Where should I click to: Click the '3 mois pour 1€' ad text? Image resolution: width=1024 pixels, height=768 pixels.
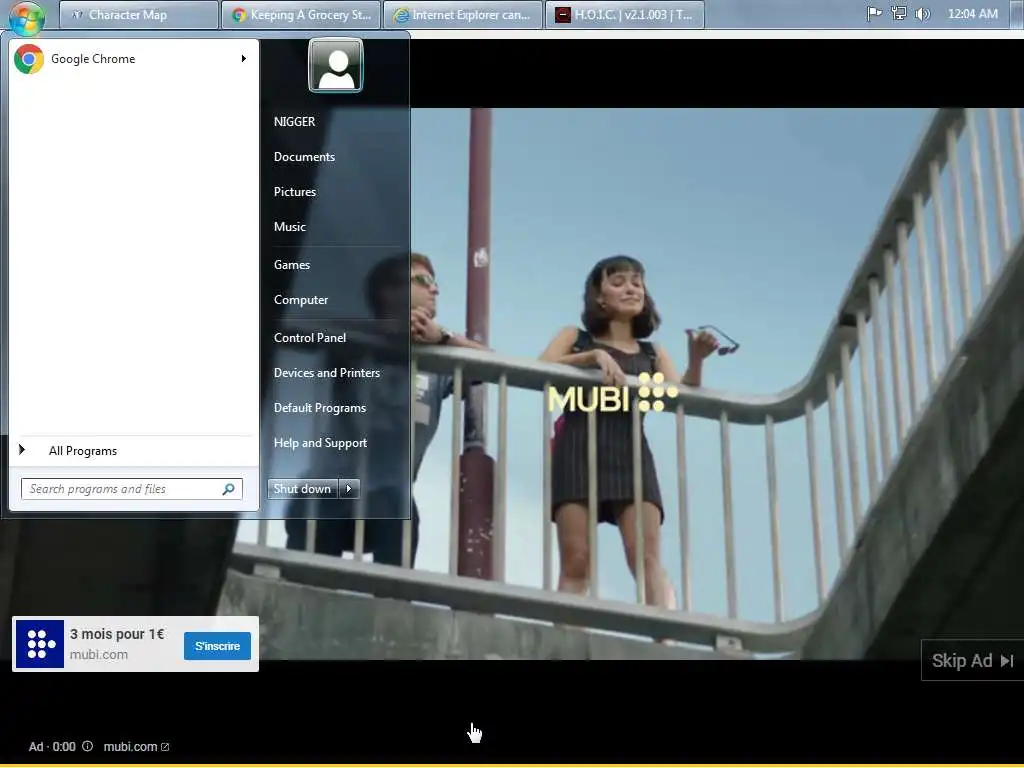point(118,635)
